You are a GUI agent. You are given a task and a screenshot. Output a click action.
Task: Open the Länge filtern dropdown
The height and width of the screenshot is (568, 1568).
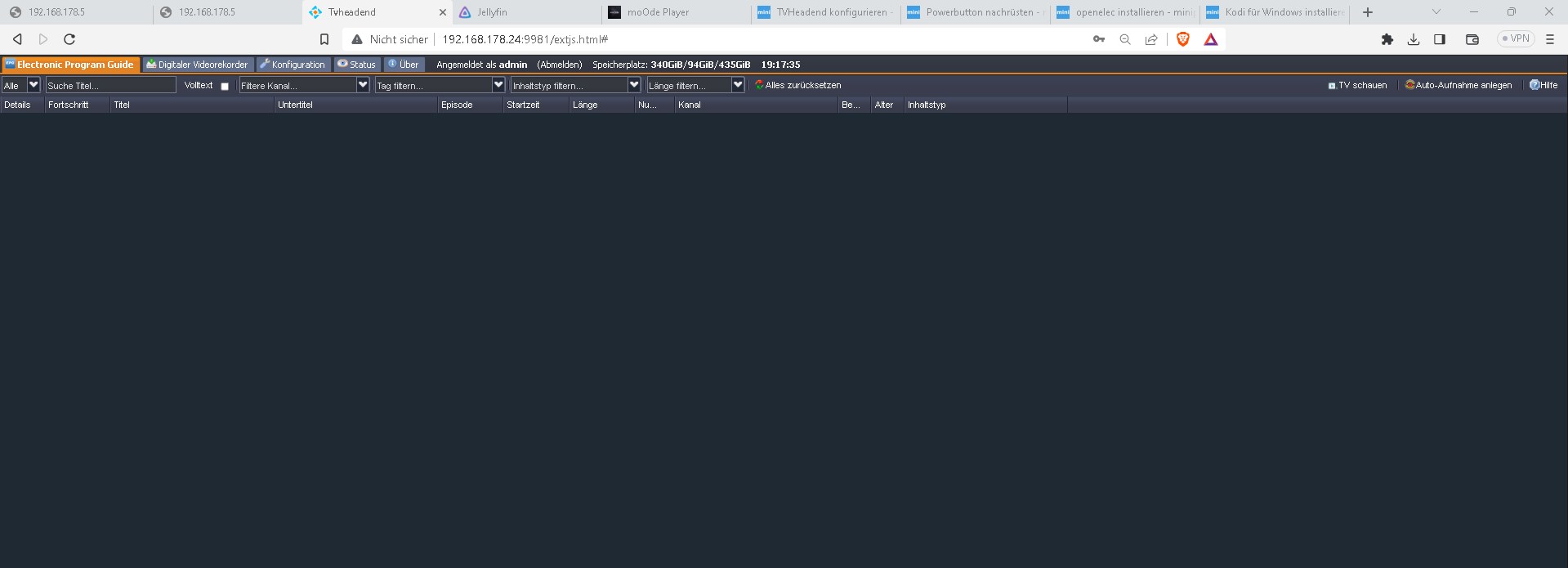click(738, 85)
